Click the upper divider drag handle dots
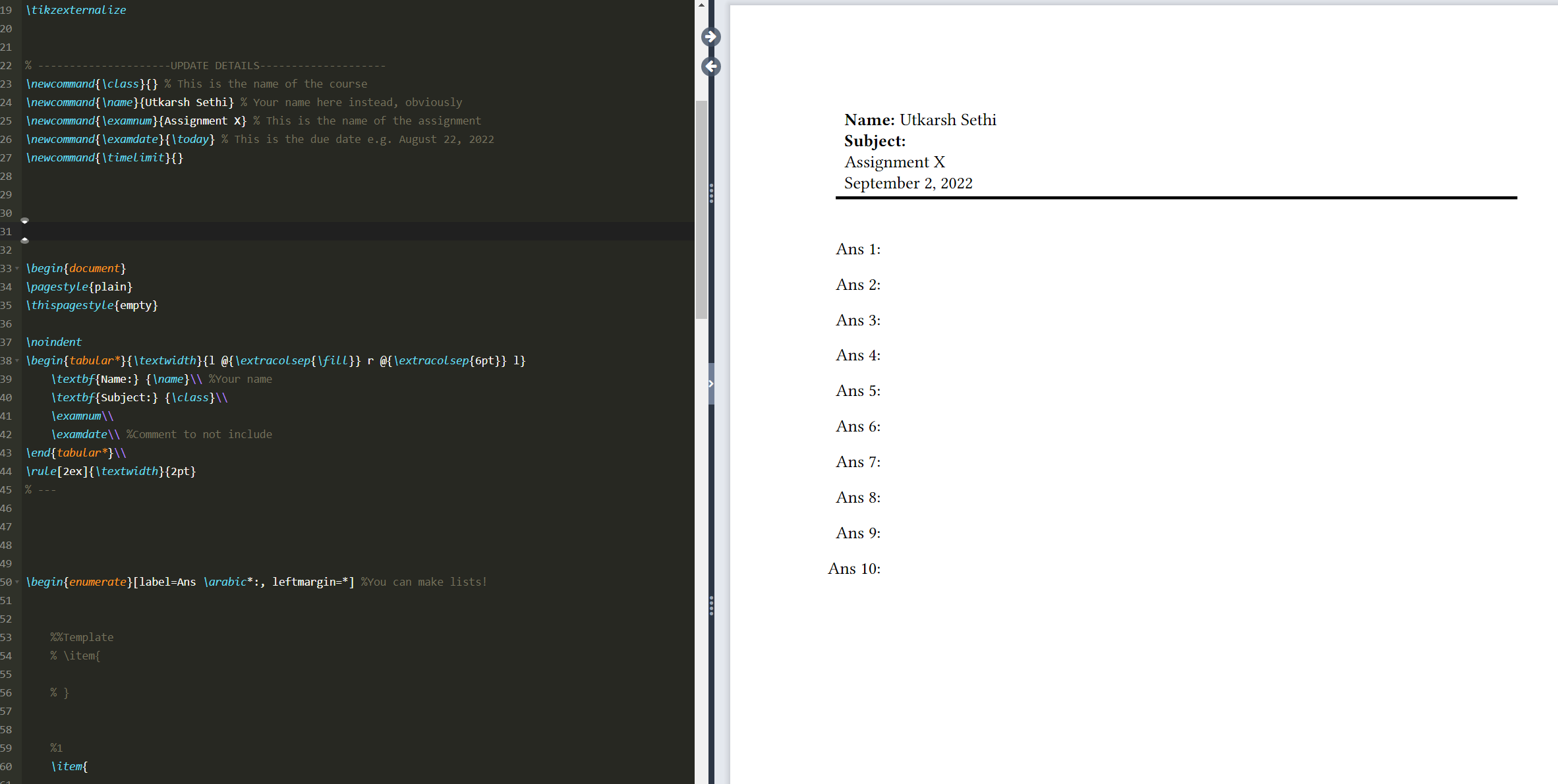 click(x=711, y=193)
